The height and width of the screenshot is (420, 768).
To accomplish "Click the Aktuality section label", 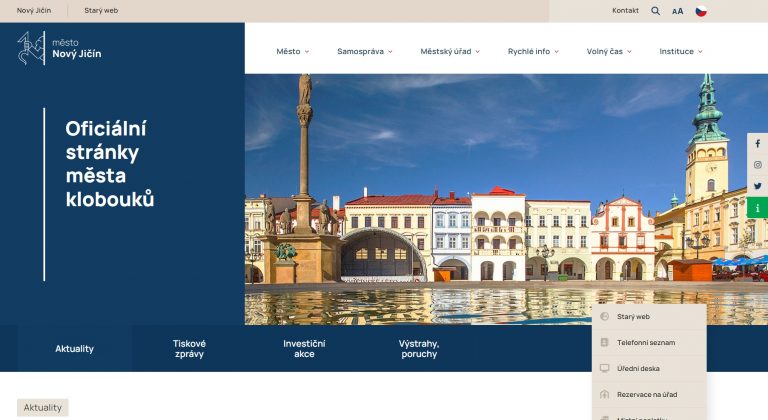I will click(43, 407).
